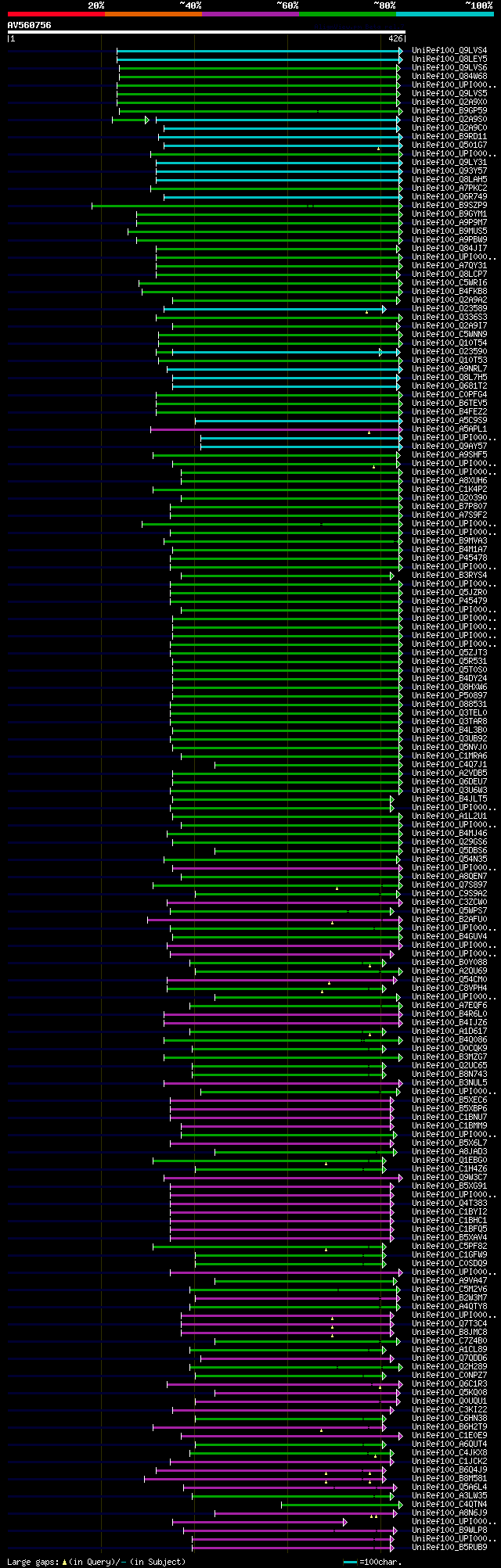This screenshot has height=1568, width=501.
Task: Click label UniRef100_C5PF82
Action: point(449,1247)
